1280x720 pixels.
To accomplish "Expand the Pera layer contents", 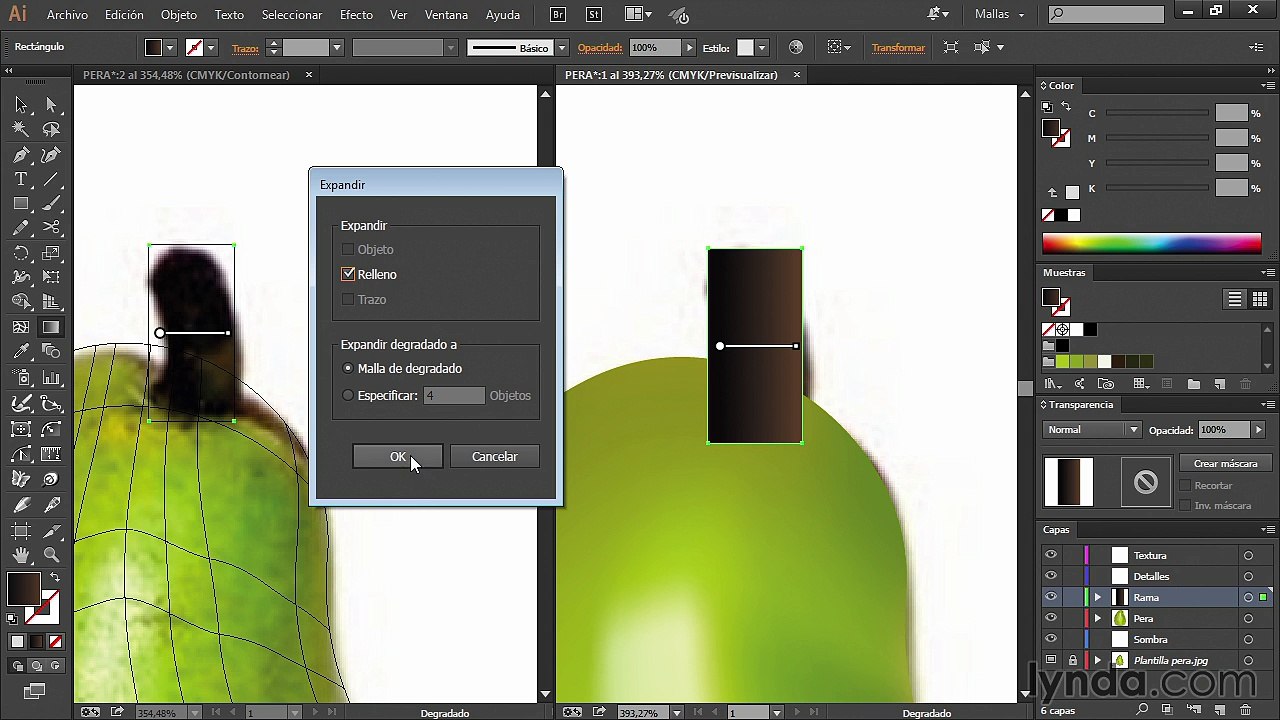I will [x=1098, y=618].
